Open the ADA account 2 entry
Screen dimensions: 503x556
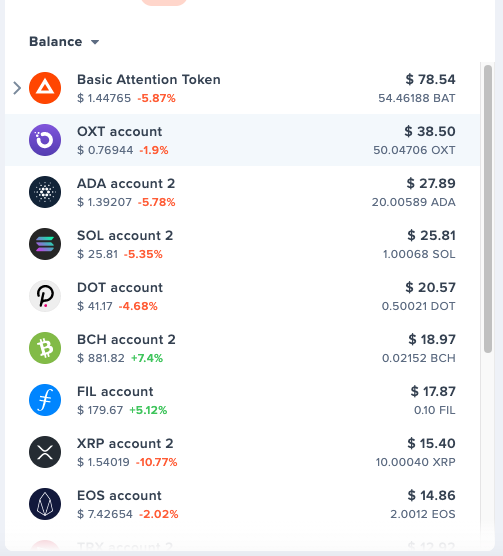pyautogui.click(x=242, y=192)
